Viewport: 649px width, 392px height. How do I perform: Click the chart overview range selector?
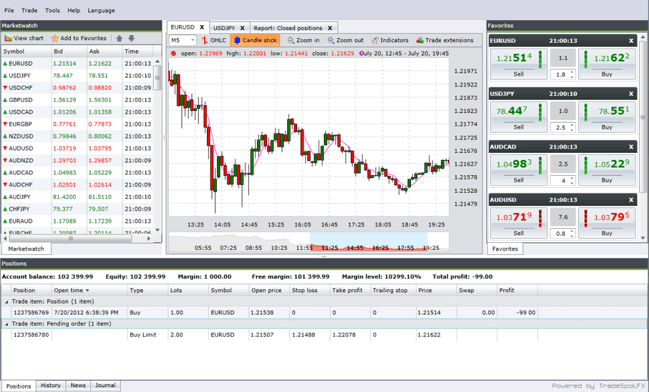[x=368, y=241]
